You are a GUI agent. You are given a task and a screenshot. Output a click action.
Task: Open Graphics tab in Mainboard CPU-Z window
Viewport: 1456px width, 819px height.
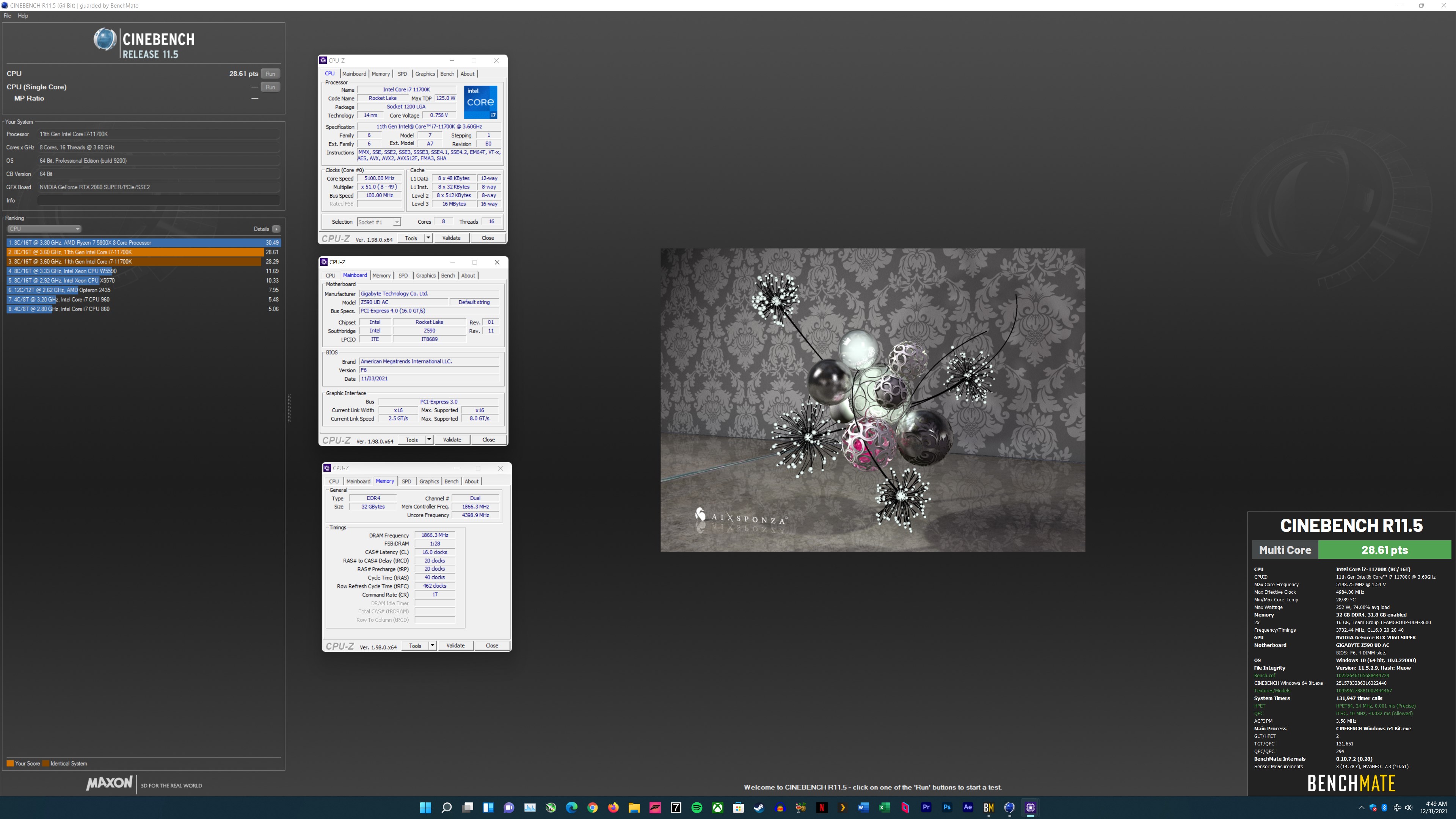(425, 276)
